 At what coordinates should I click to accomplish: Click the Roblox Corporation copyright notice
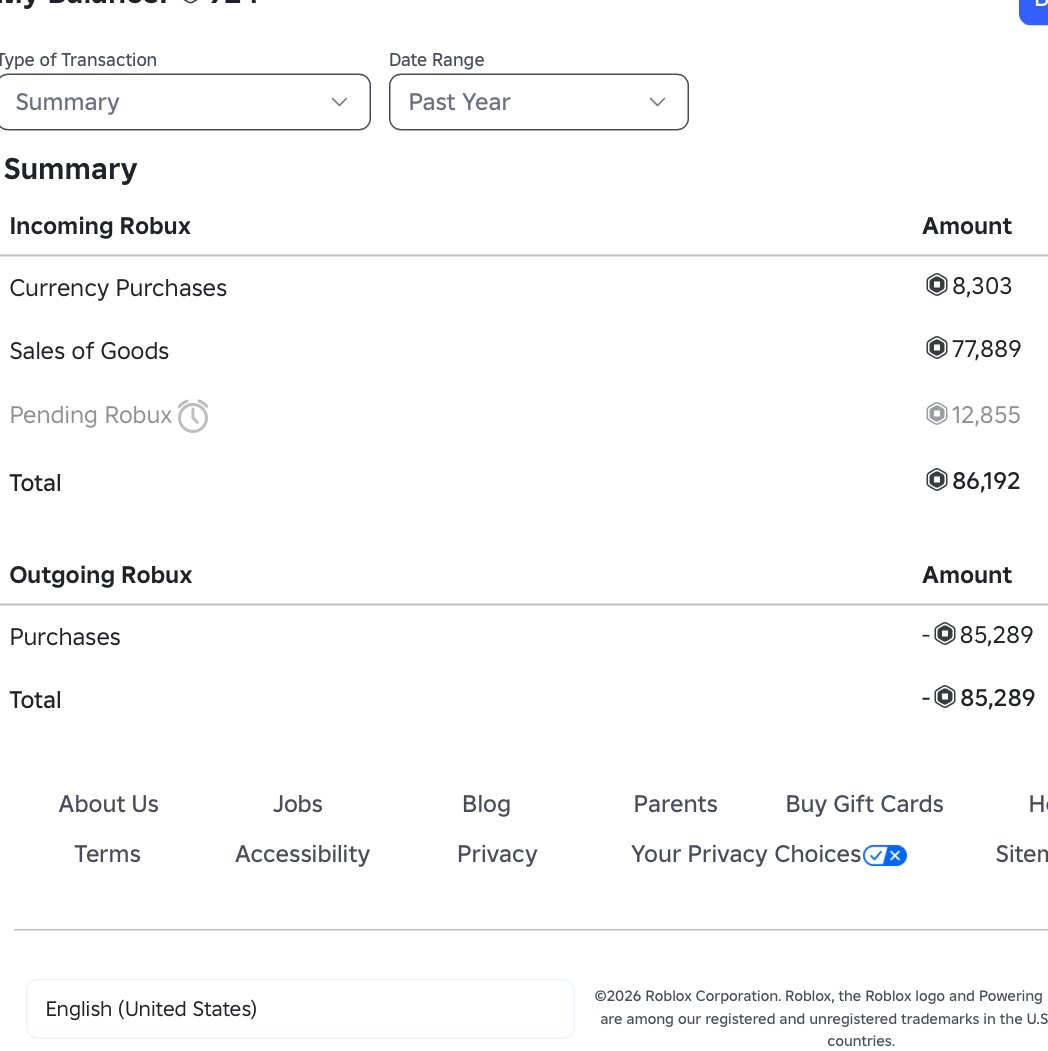pos(822,1018)
